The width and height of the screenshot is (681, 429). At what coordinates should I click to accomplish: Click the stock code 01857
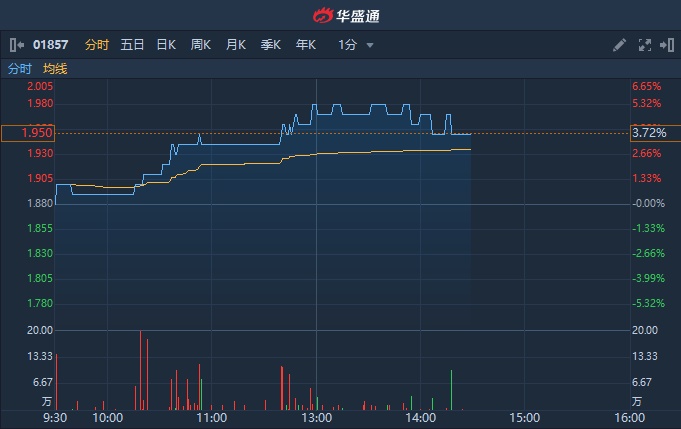pos(49,45)
